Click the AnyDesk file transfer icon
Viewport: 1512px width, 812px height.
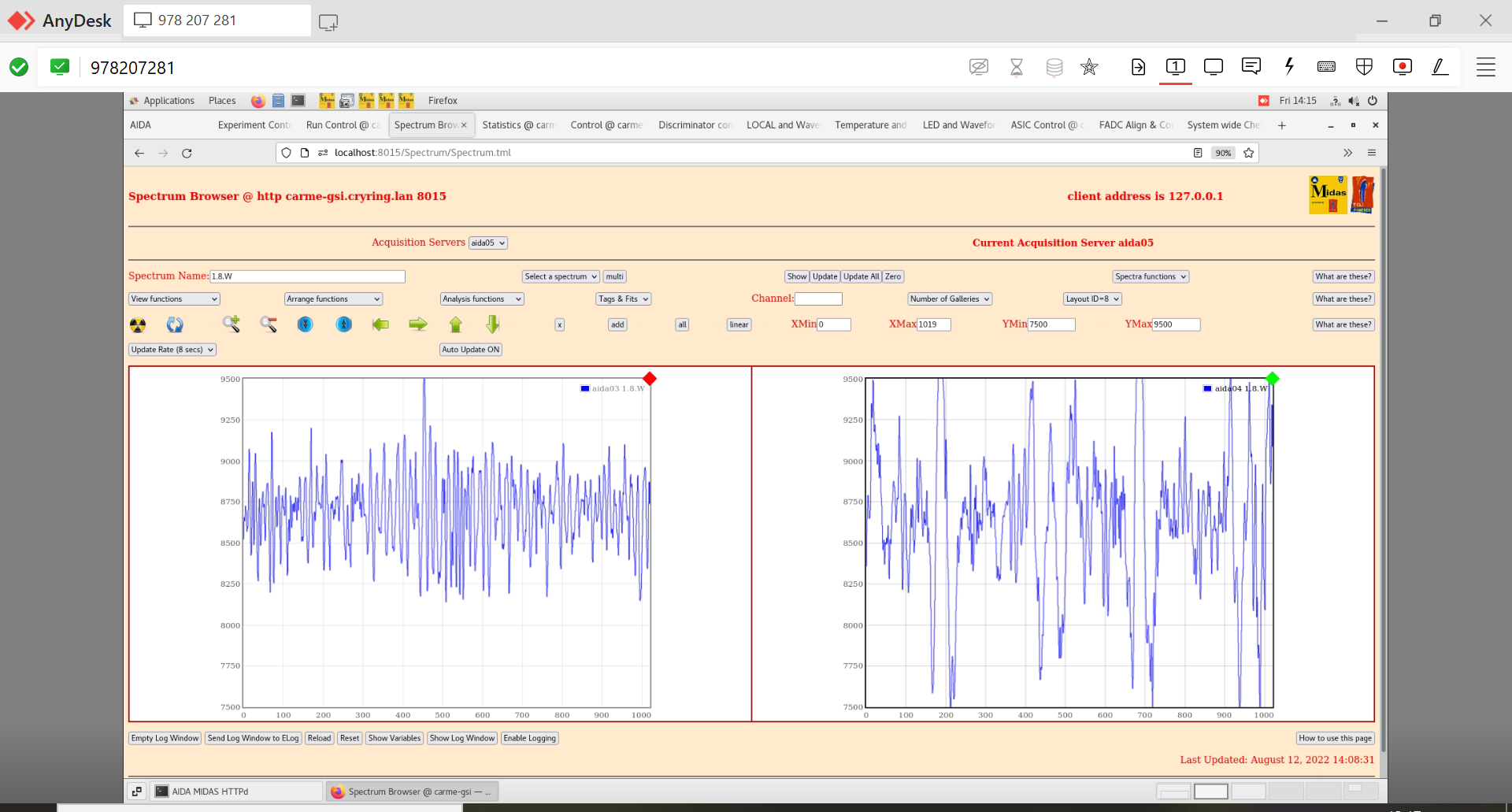point(1138,67)
